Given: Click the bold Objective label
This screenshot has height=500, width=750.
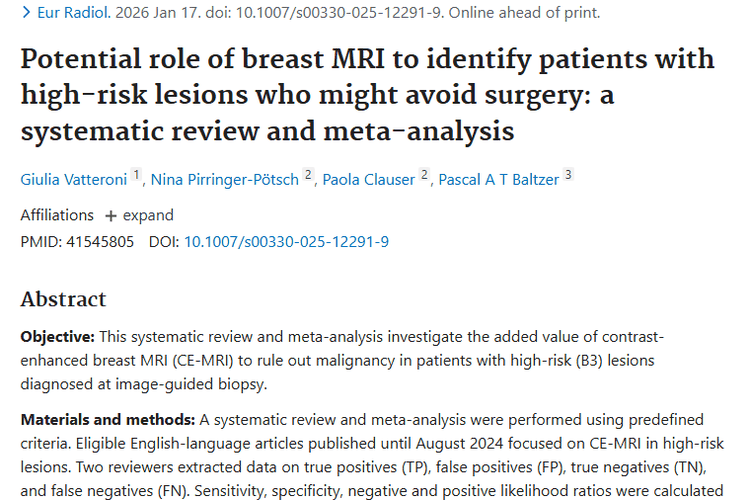Looking at the screenshot, I should (58, 337).
